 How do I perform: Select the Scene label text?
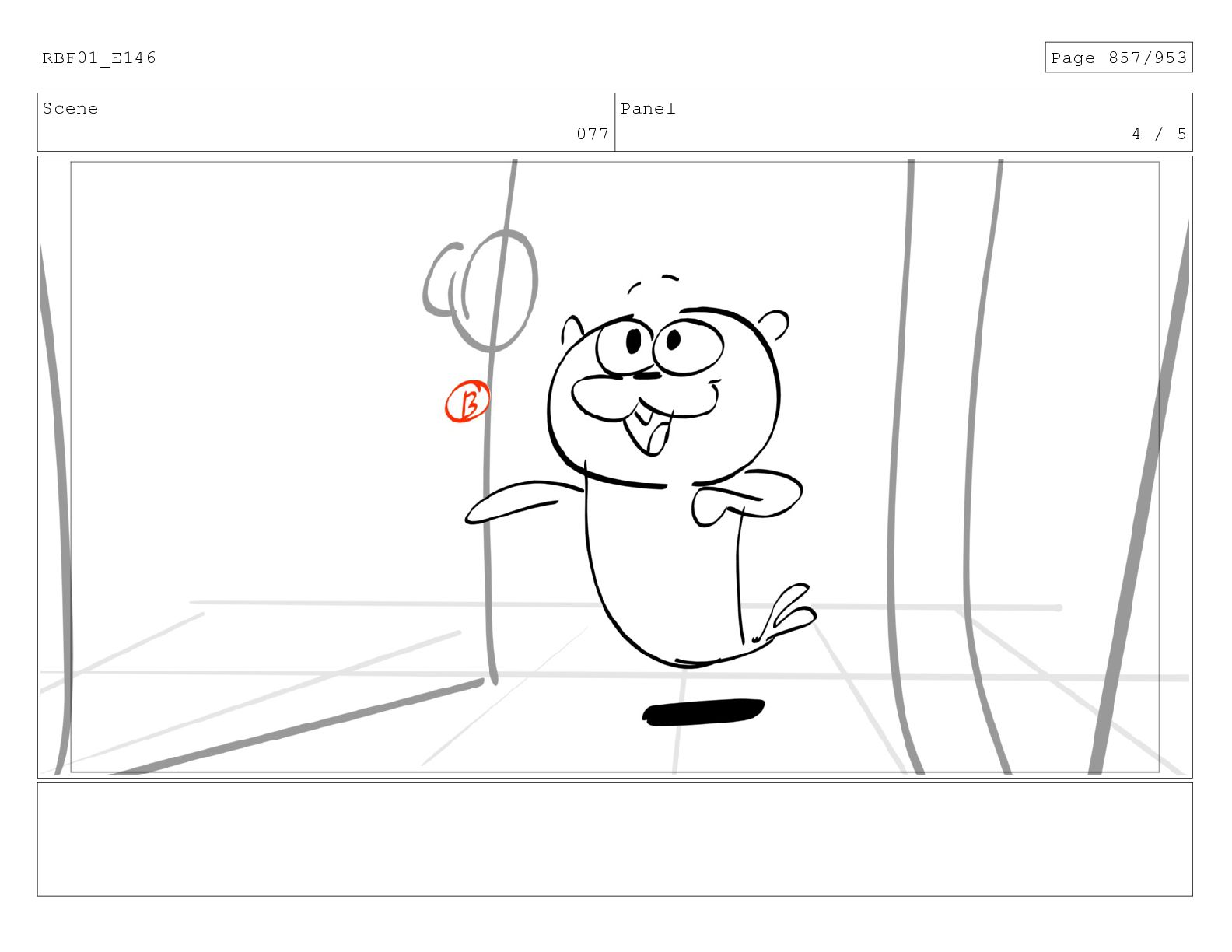(x=70, y=109)
